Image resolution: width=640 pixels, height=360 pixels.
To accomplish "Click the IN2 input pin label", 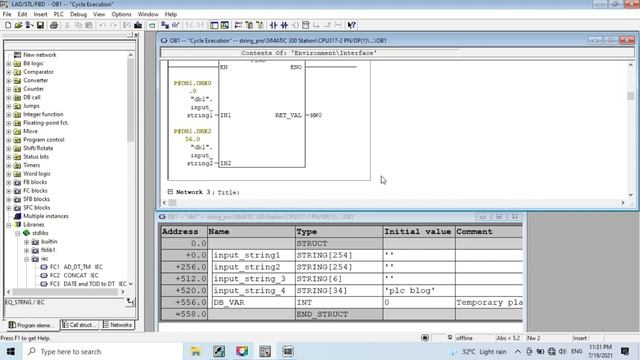I will 226,163.
